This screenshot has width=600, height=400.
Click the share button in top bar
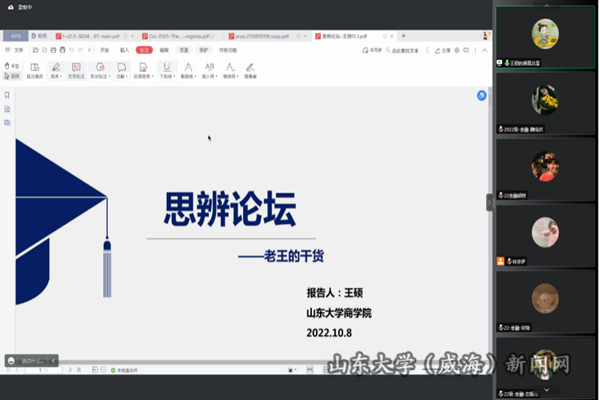click(442, 50)
